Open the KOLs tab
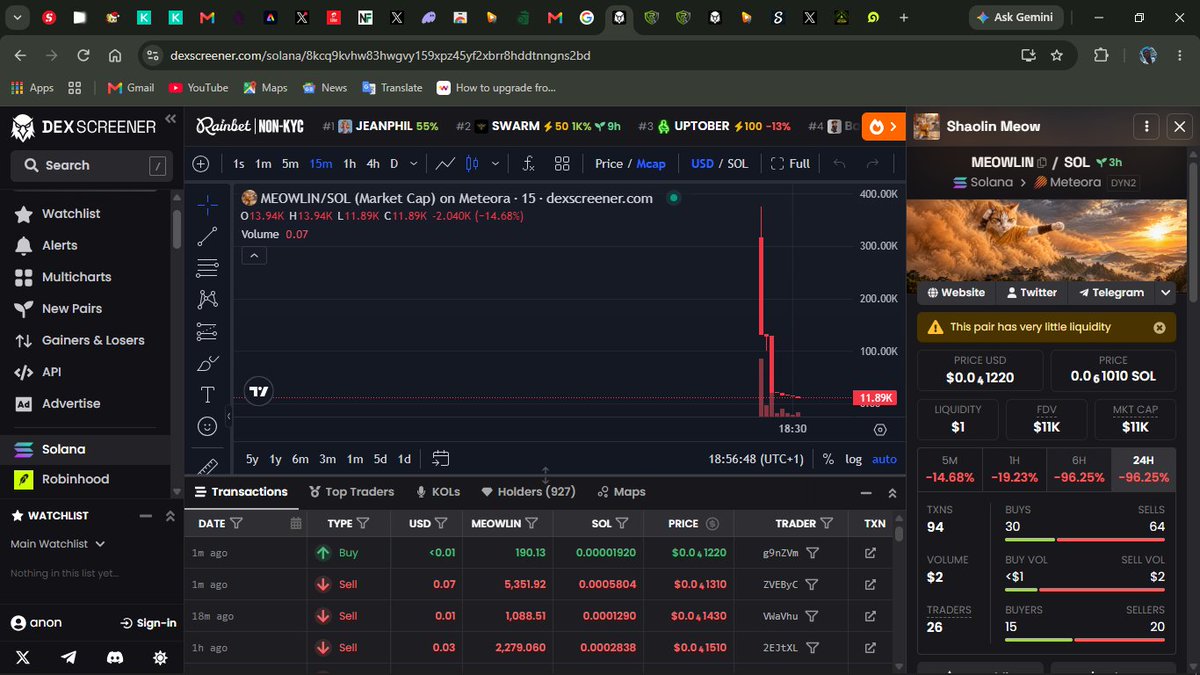 tap(438, 492)
